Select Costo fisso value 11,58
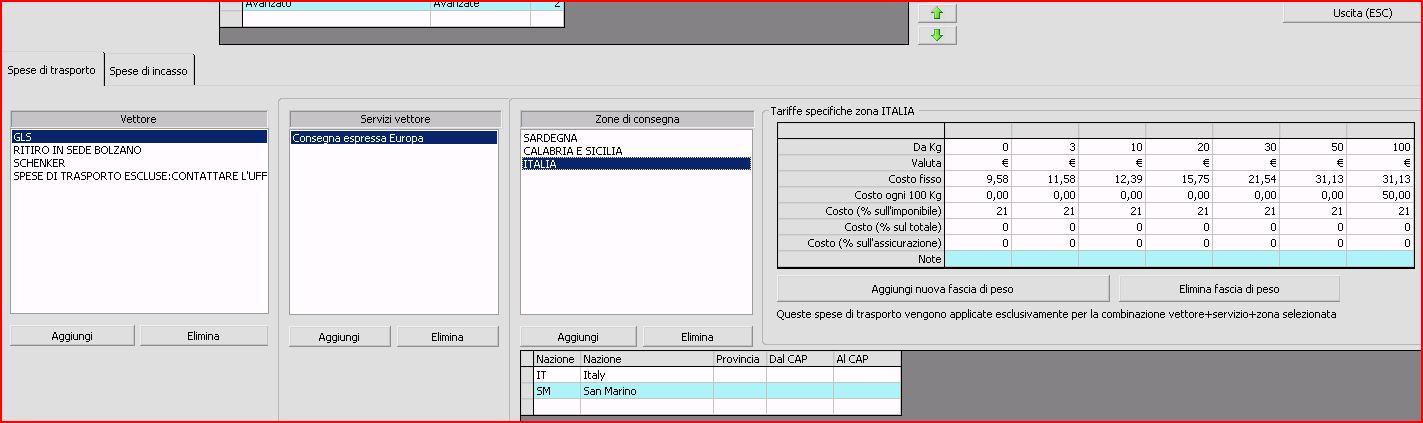1423x423 pixels. point(1045,178)
